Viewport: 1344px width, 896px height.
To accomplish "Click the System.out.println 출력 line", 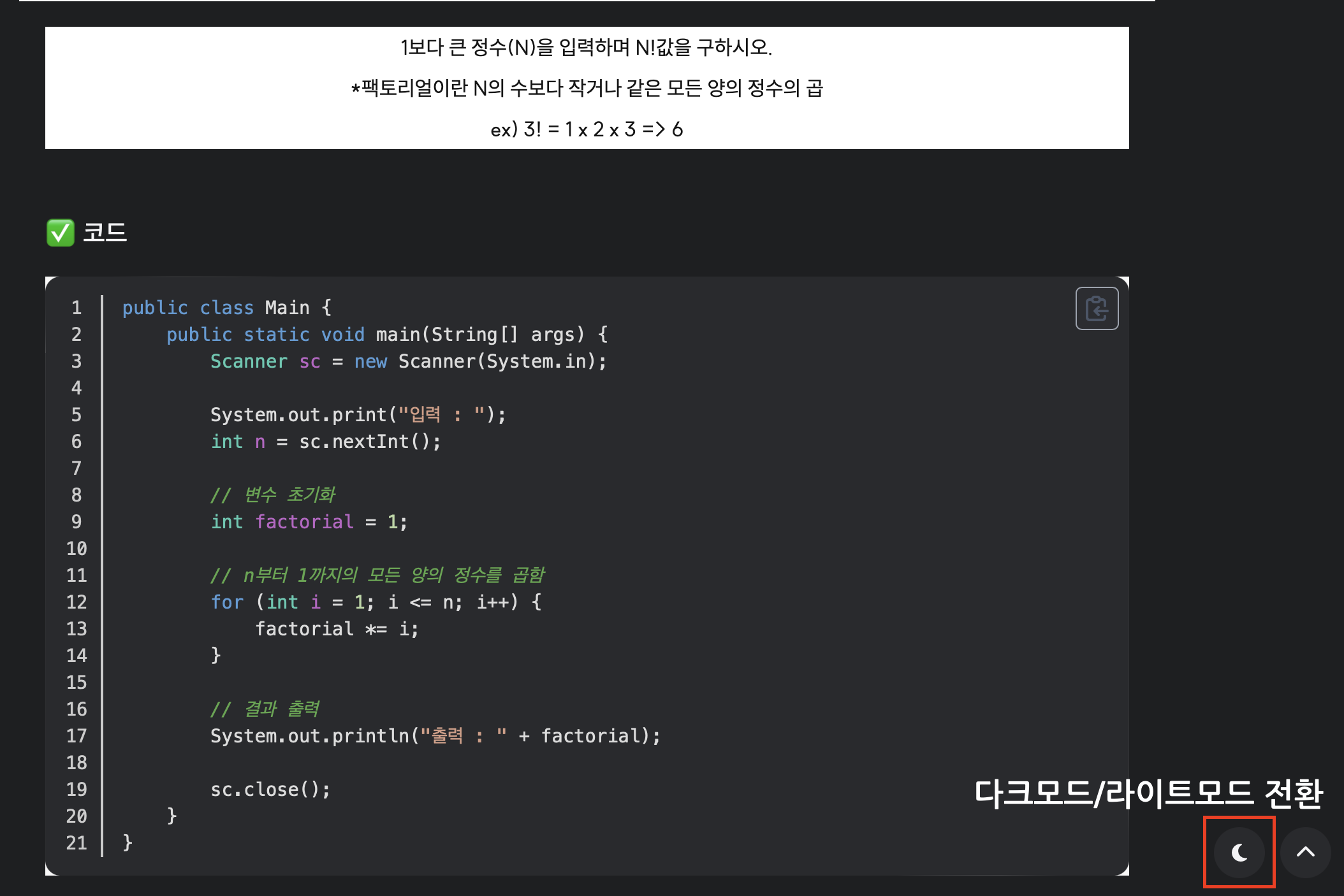I will point(435,736).
